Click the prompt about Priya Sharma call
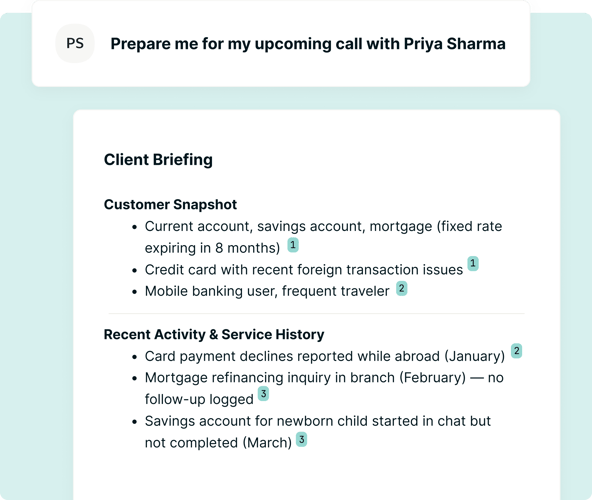592x500 pixels. [x=308, y=44]
